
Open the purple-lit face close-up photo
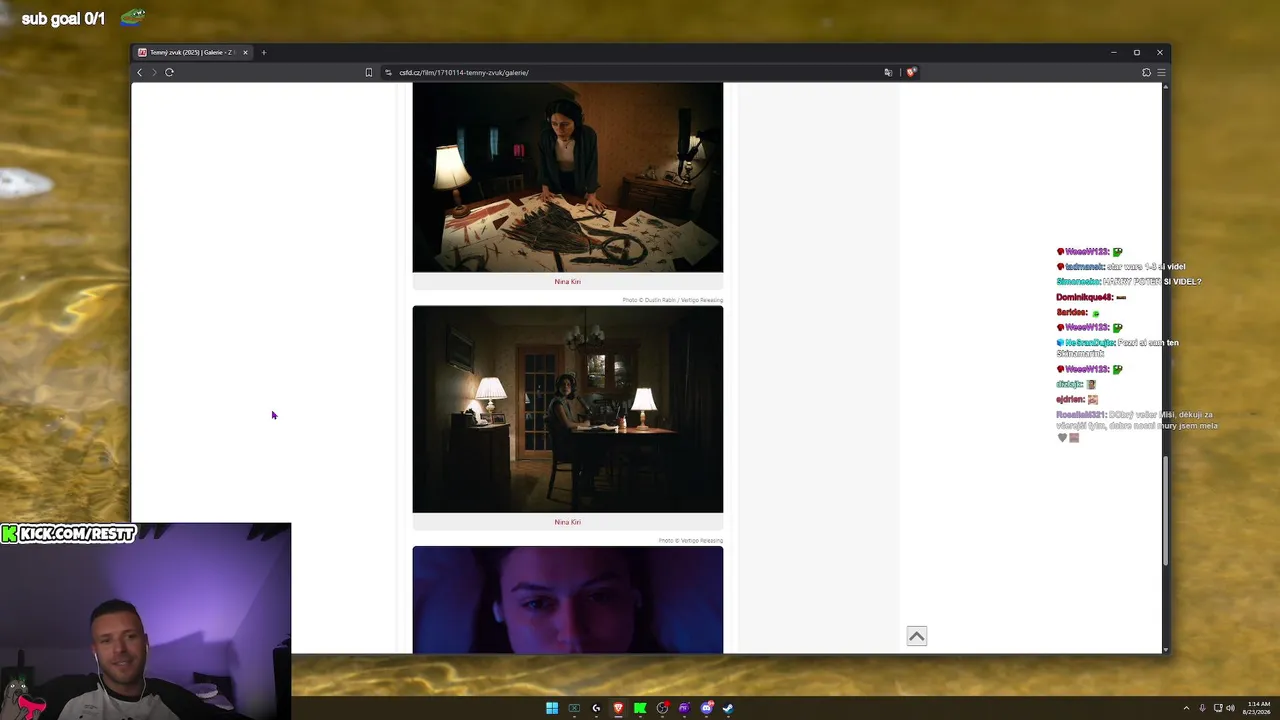click(x=568, y=600)
